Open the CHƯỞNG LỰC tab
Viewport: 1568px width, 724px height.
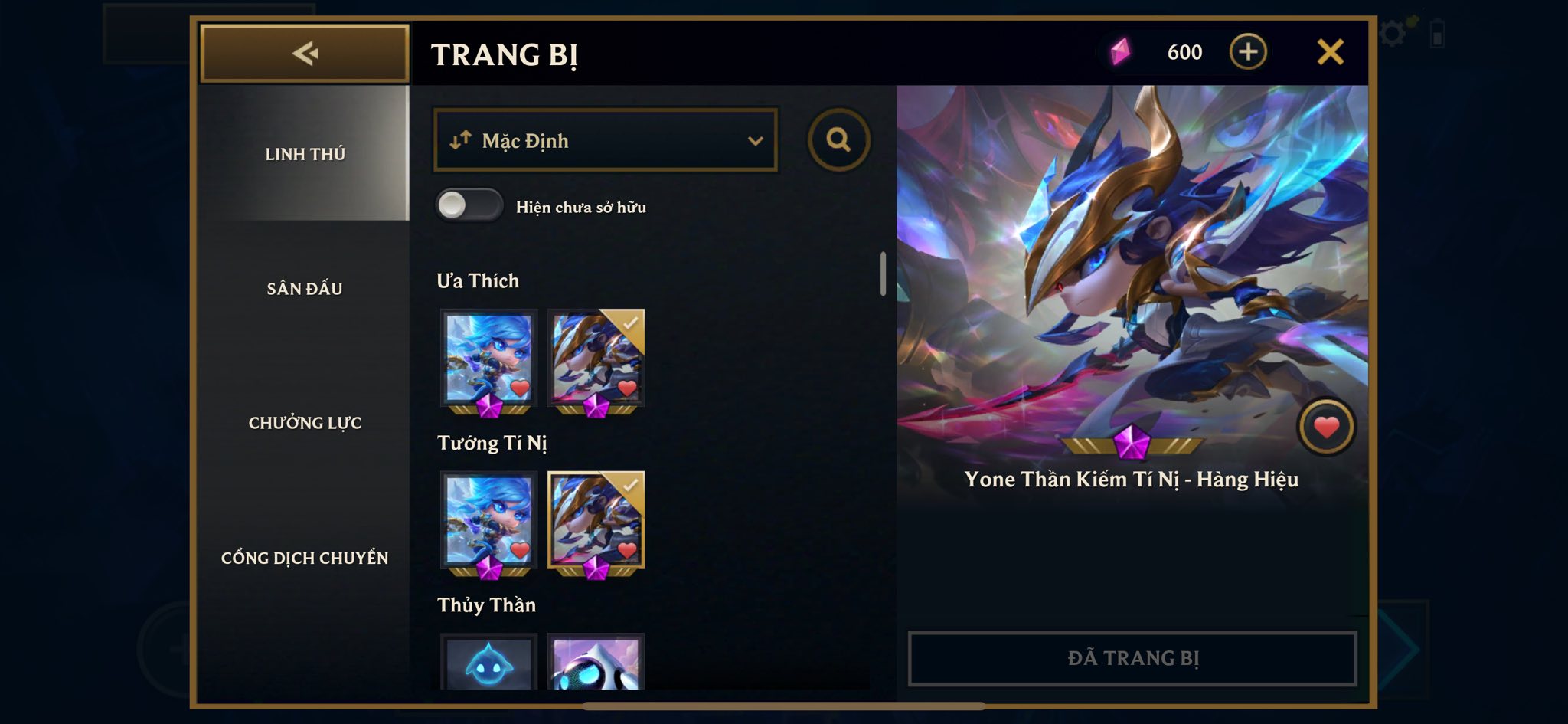tap(304, 423)
